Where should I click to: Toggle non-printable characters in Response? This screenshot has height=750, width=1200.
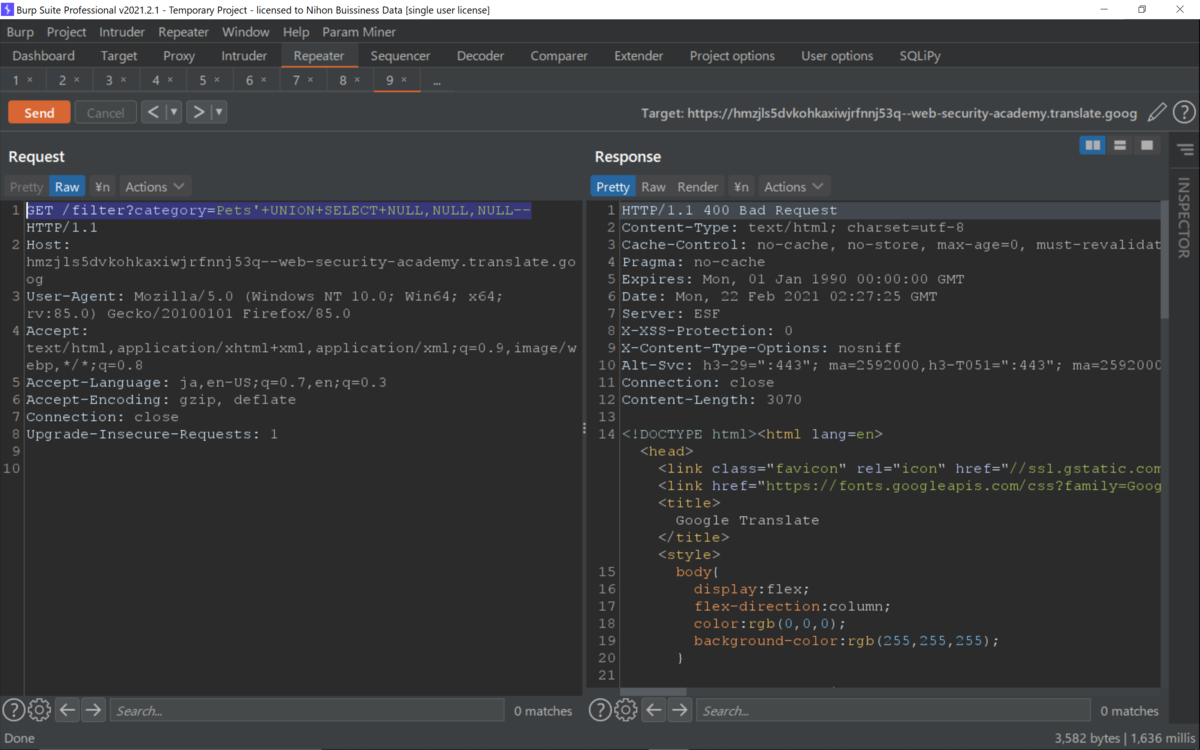tap(741, 186)
